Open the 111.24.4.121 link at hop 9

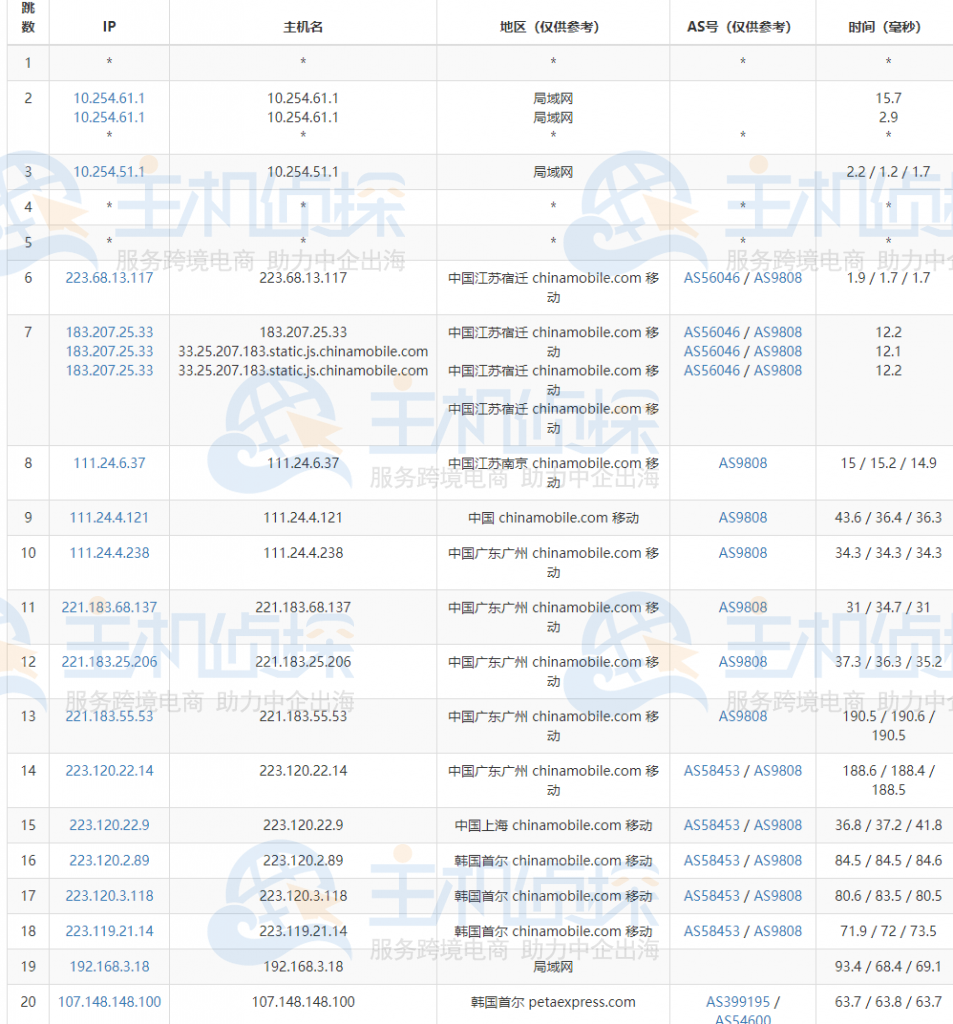108,518
